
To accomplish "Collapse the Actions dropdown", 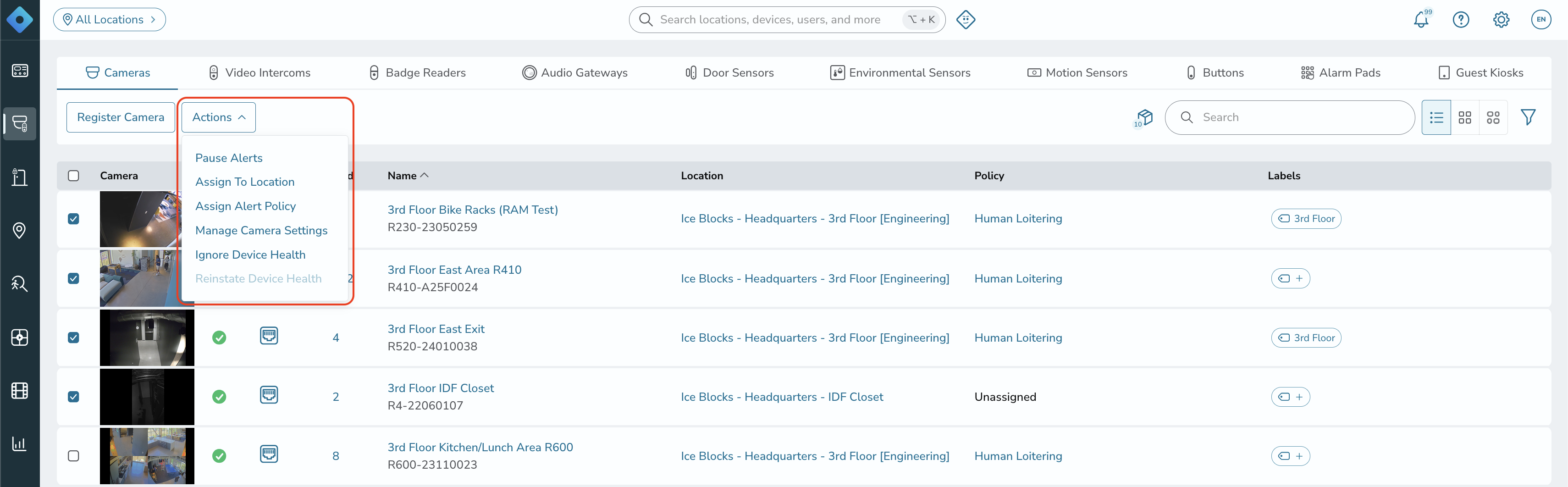I will (x=219, y=117).
